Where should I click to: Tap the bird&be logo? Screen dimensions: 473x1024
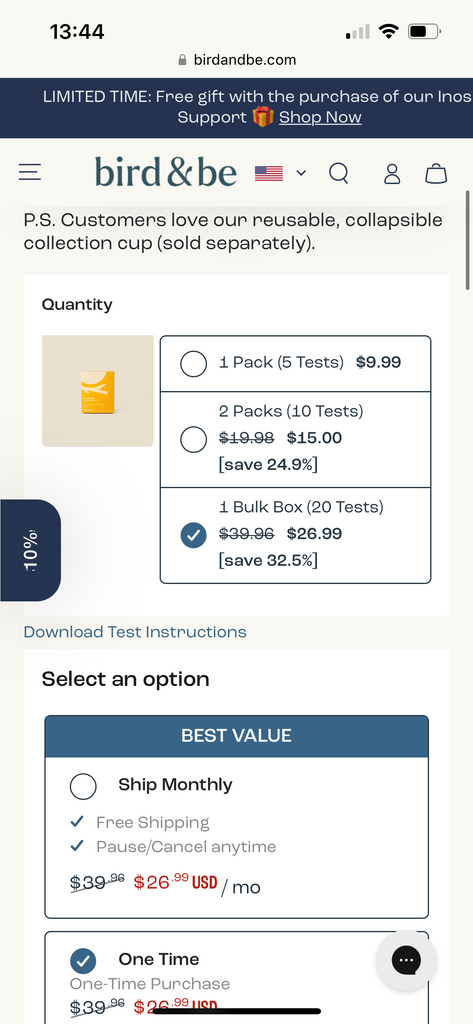pos(166,172)
